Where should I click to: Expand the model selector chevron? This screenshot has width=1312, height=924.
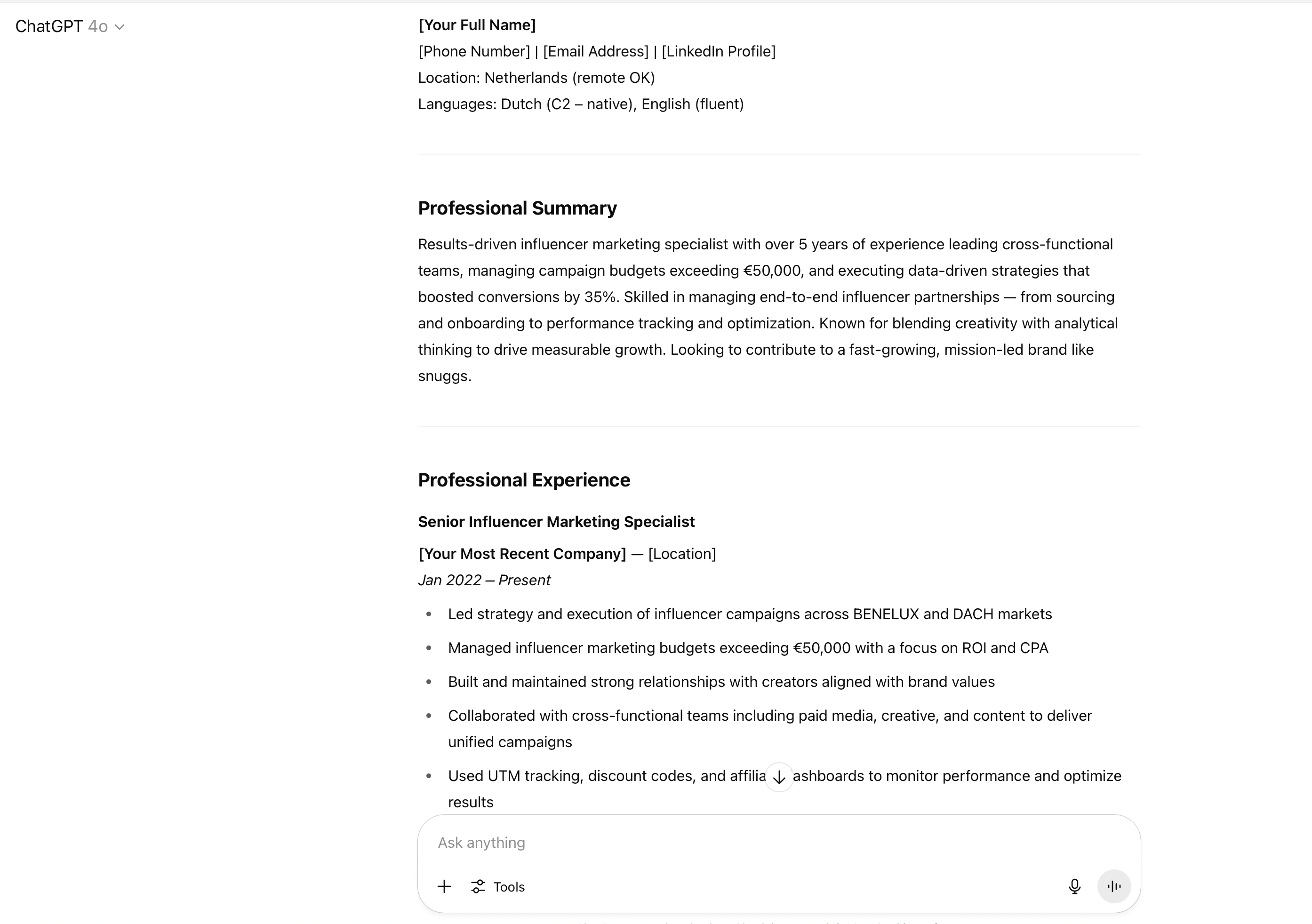[x=120, y=27]
